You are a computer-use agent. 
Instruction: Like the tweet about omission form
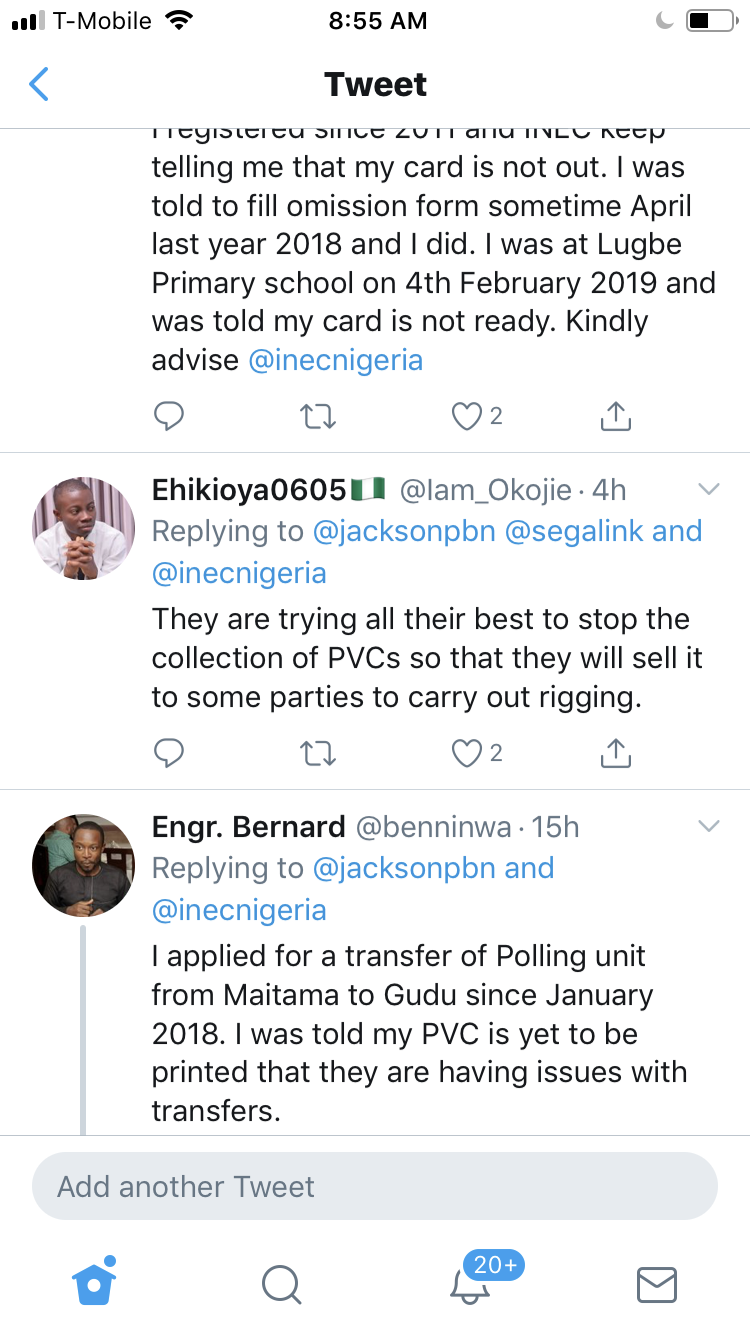tap(467, 416)
